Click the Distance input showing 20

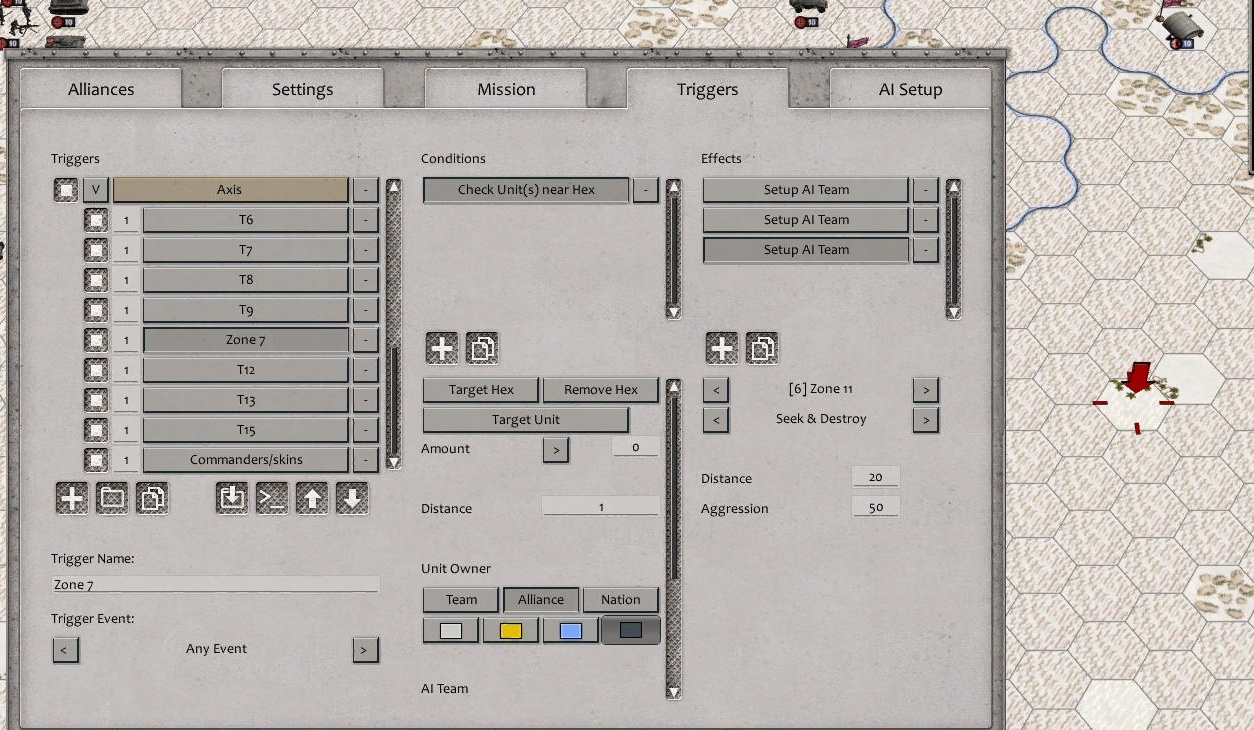pos(875,478)
